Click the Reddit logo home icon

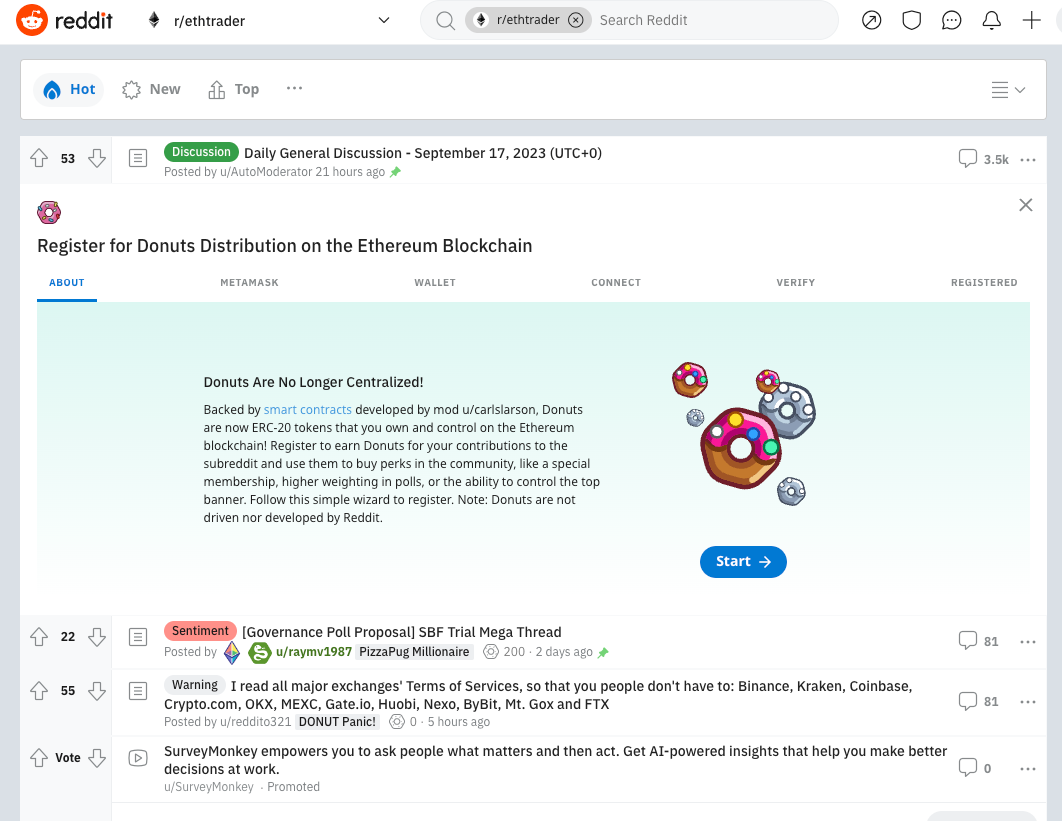(64, 20)
